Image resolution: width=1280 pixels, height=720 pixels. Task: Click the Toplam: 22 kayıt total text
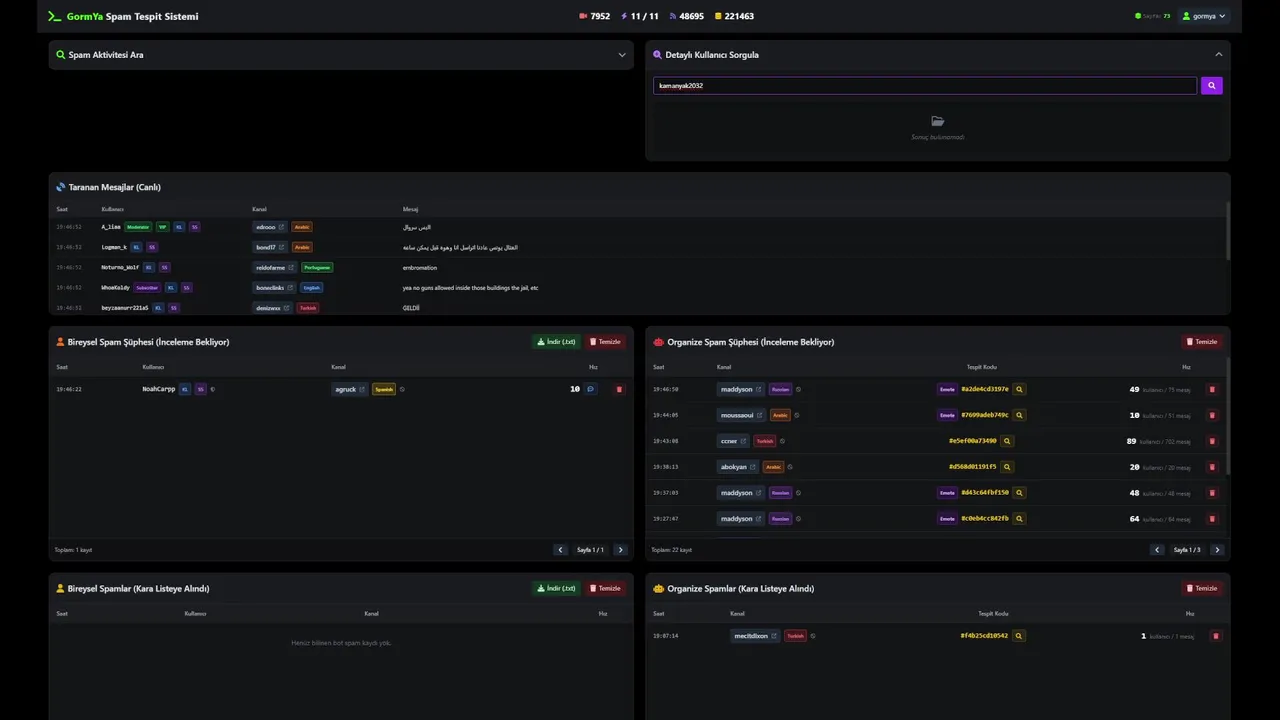point(671,550)
